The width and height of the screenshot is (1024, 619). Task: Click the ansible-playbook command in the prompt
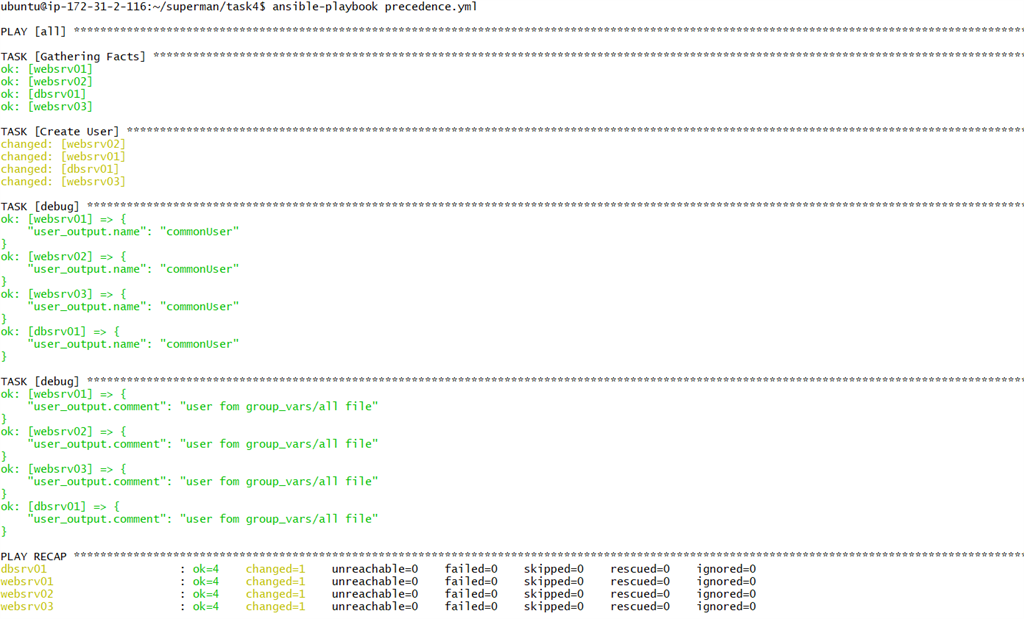322,6
